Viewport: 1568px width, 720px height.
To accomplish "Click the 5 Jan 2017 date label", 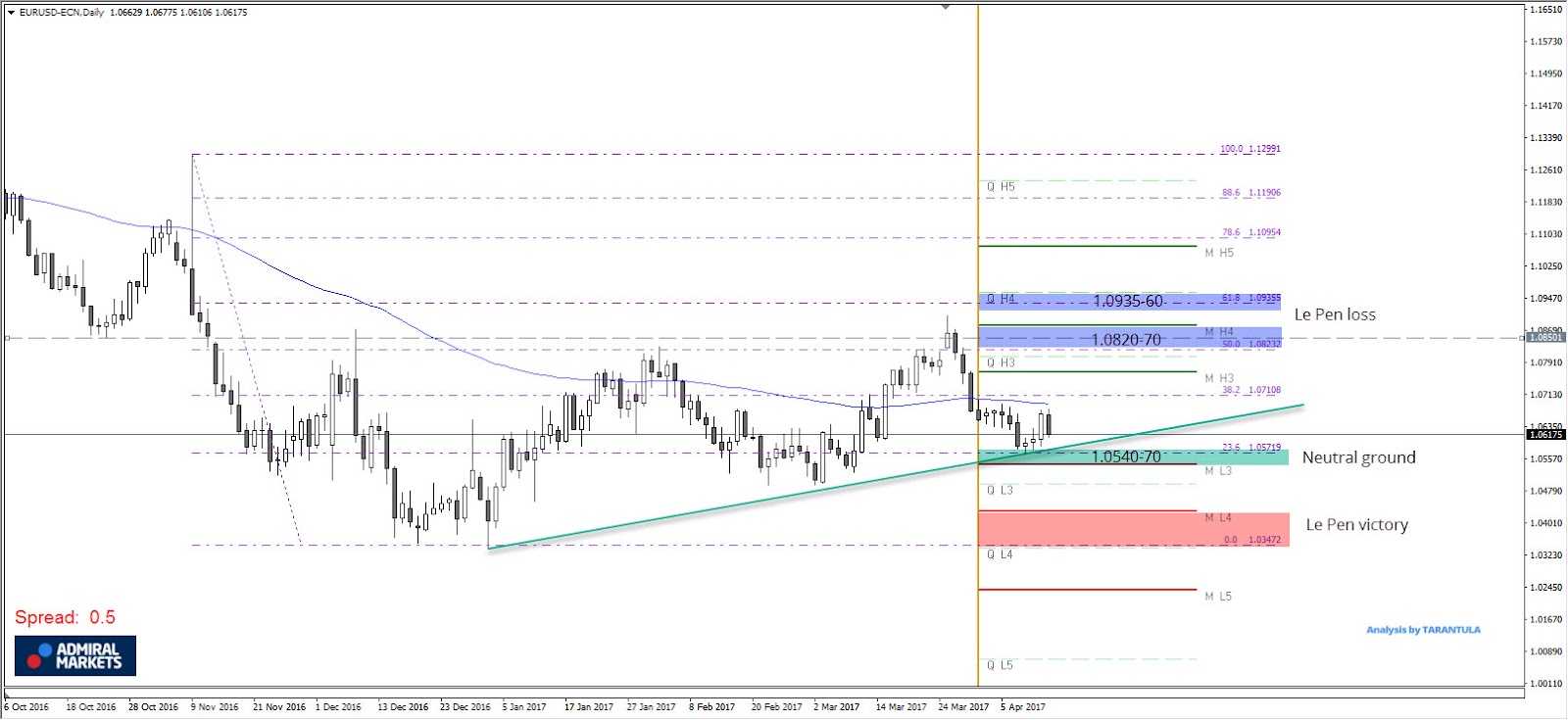I will 524,706.
